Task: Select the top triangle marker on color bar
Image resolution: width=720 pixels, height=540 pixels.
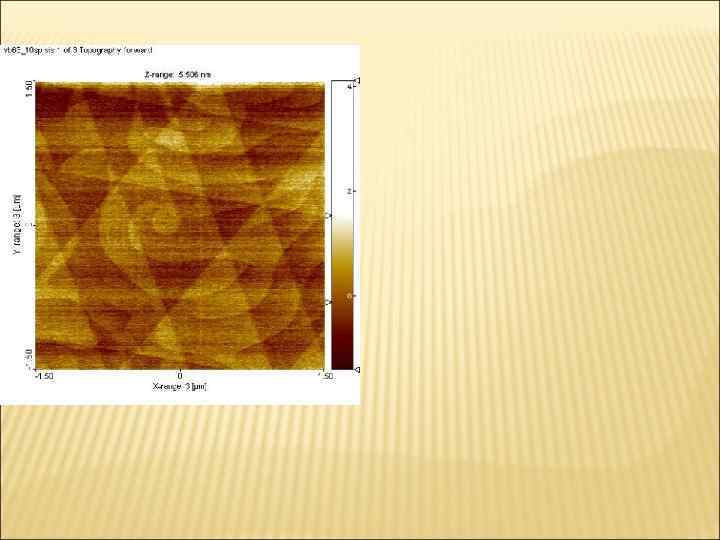Action: tap(357, 81)
